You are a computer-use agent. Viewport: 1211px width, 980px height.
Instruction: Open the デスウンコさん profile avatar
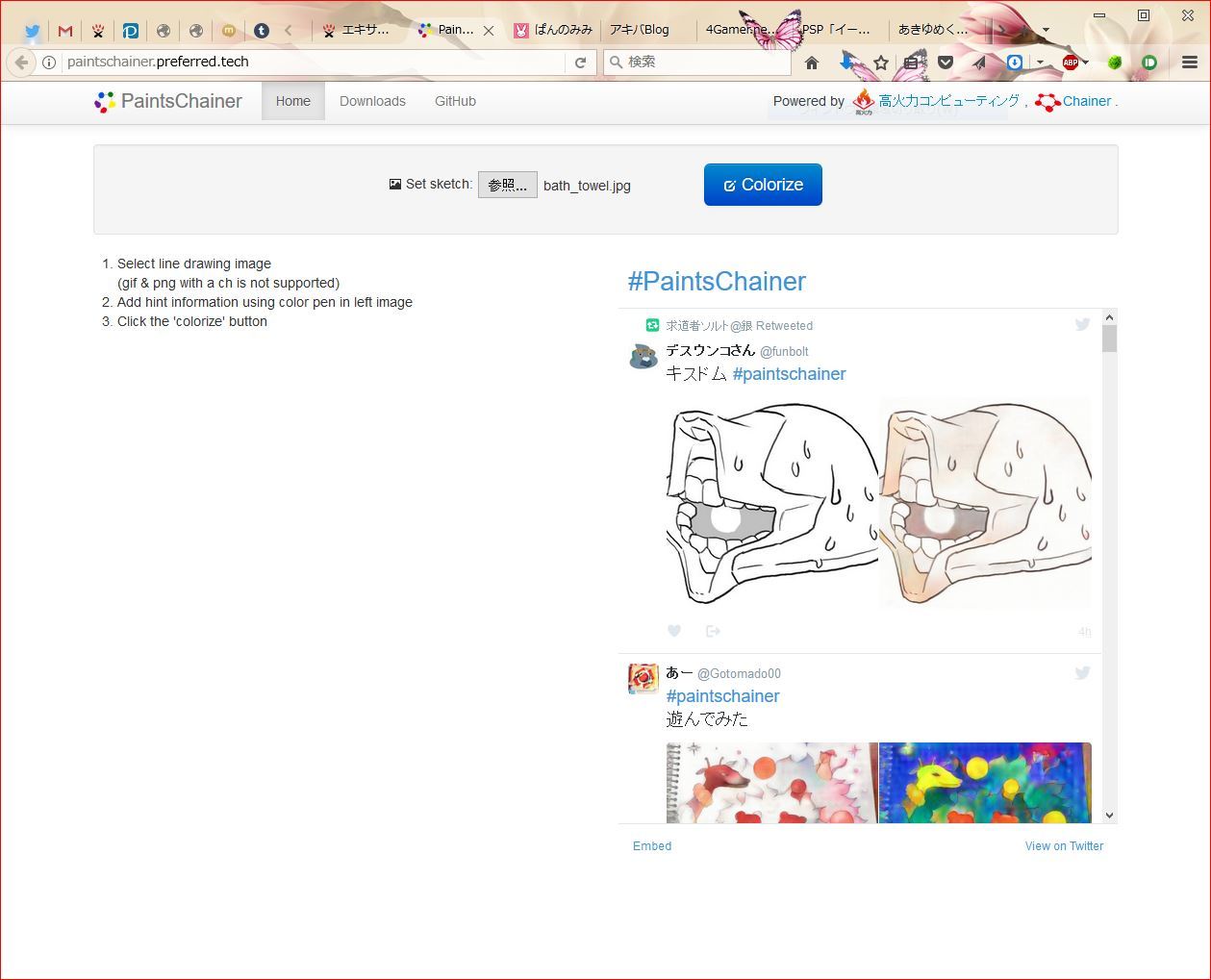[x=643, y=356]
